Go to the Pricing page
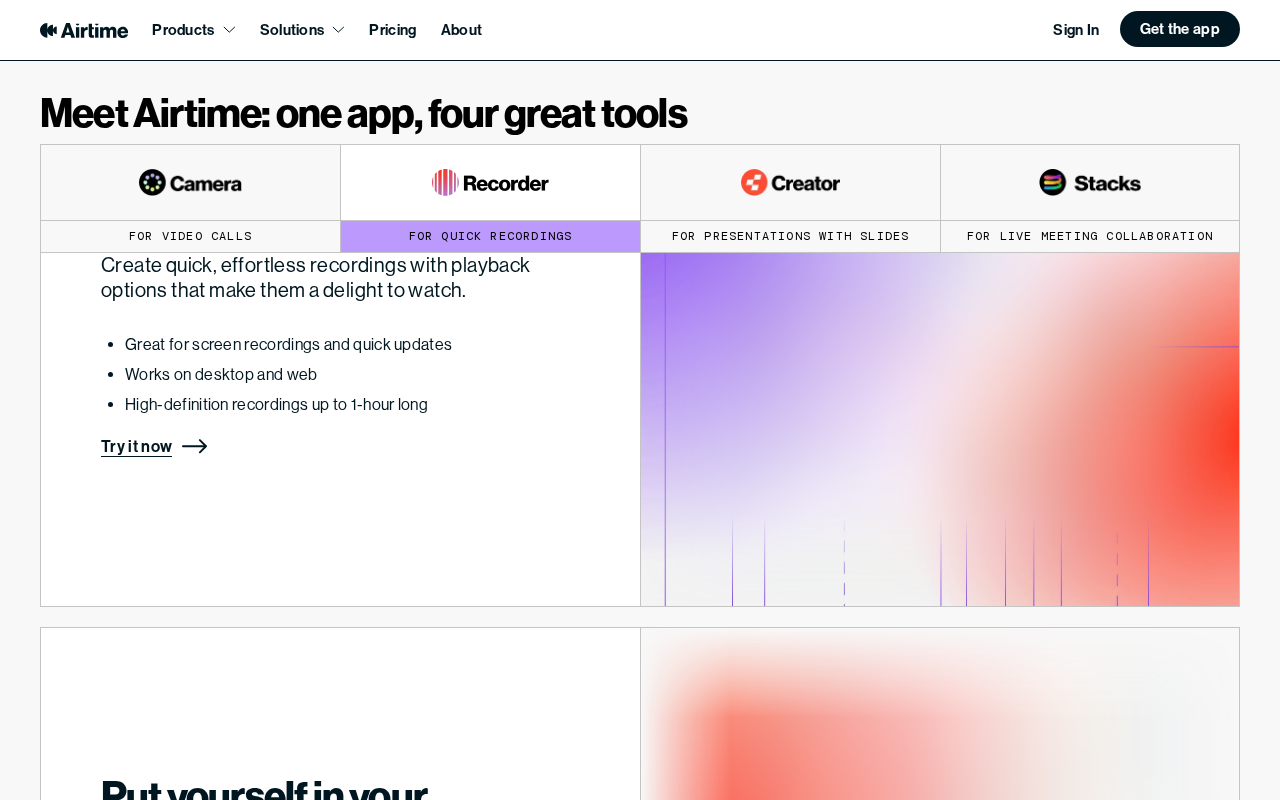Image resolution: width=1280 pixels, height=800 pixels. pyautogui.click(x=392, y=30)
